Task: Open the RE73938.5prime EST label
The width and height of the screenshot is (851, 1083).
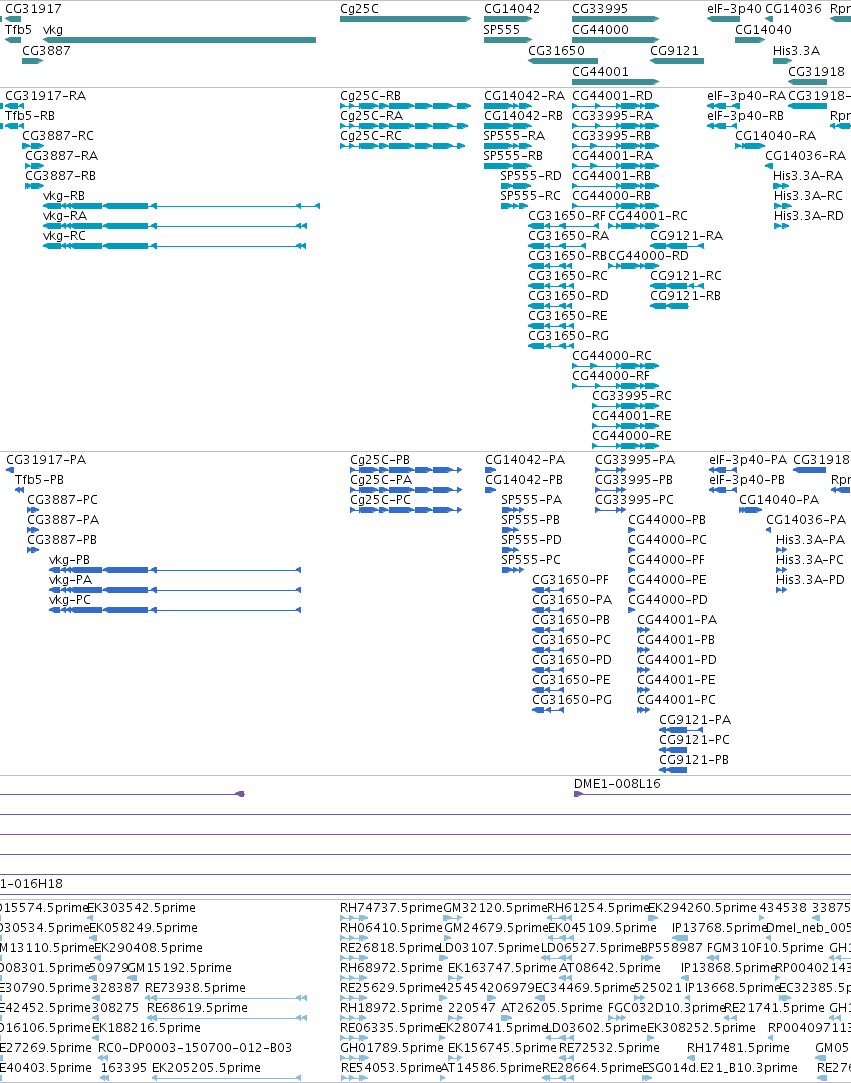Action: click(195, 988)
